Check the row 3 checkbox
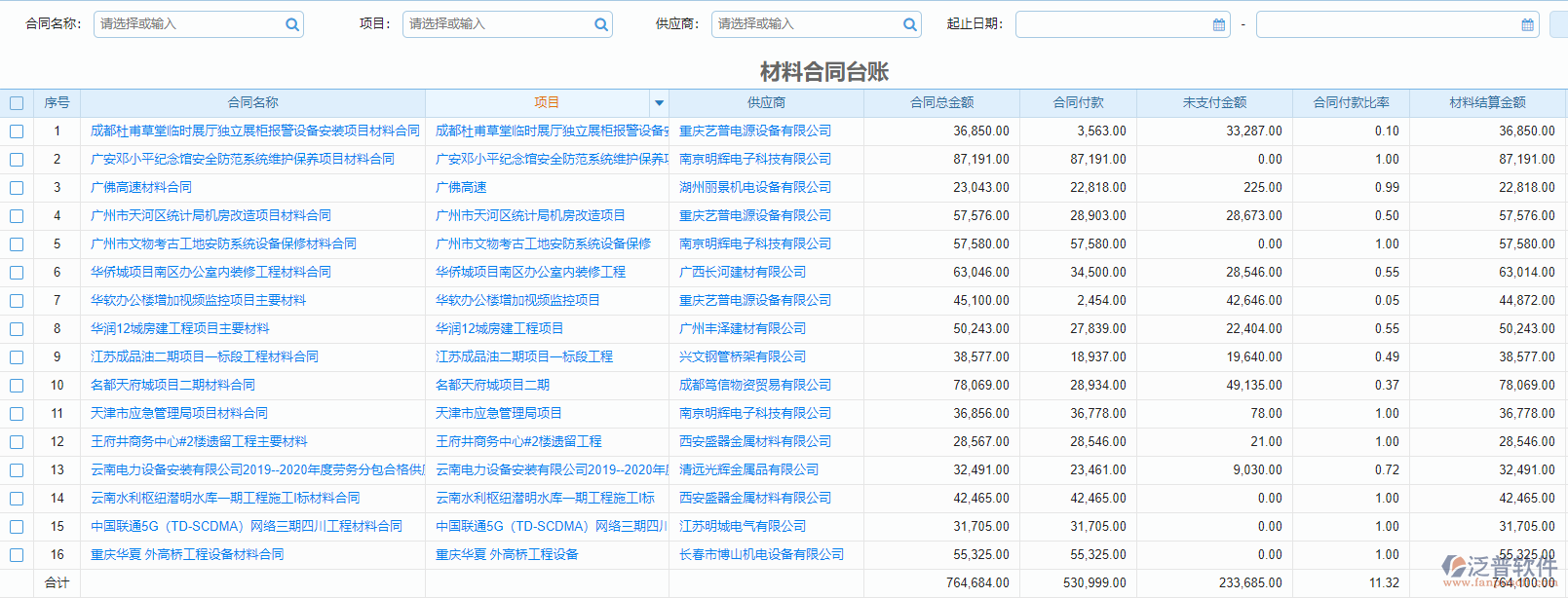The width and height of the screenshot is (1568, 598). pyautogui.click(x=17, y=188)
